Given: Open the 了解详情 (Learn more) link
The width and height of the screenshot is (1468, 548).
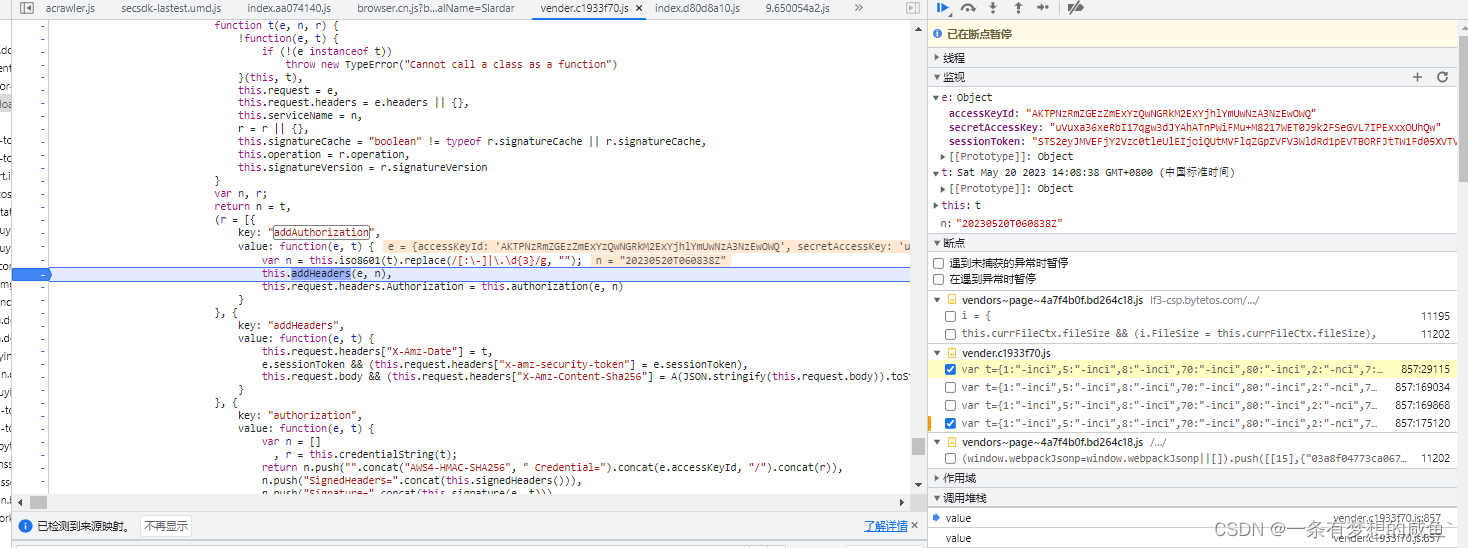Looking at the screenshot, I should coord(886,526).
